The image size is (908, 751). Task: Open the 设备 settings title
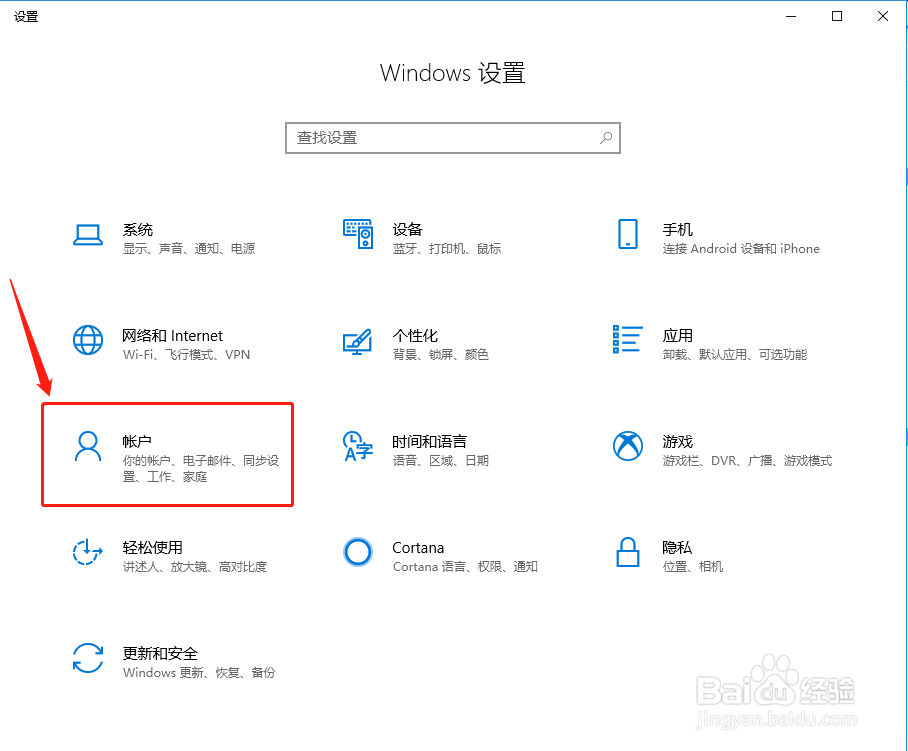click(408, 230)
